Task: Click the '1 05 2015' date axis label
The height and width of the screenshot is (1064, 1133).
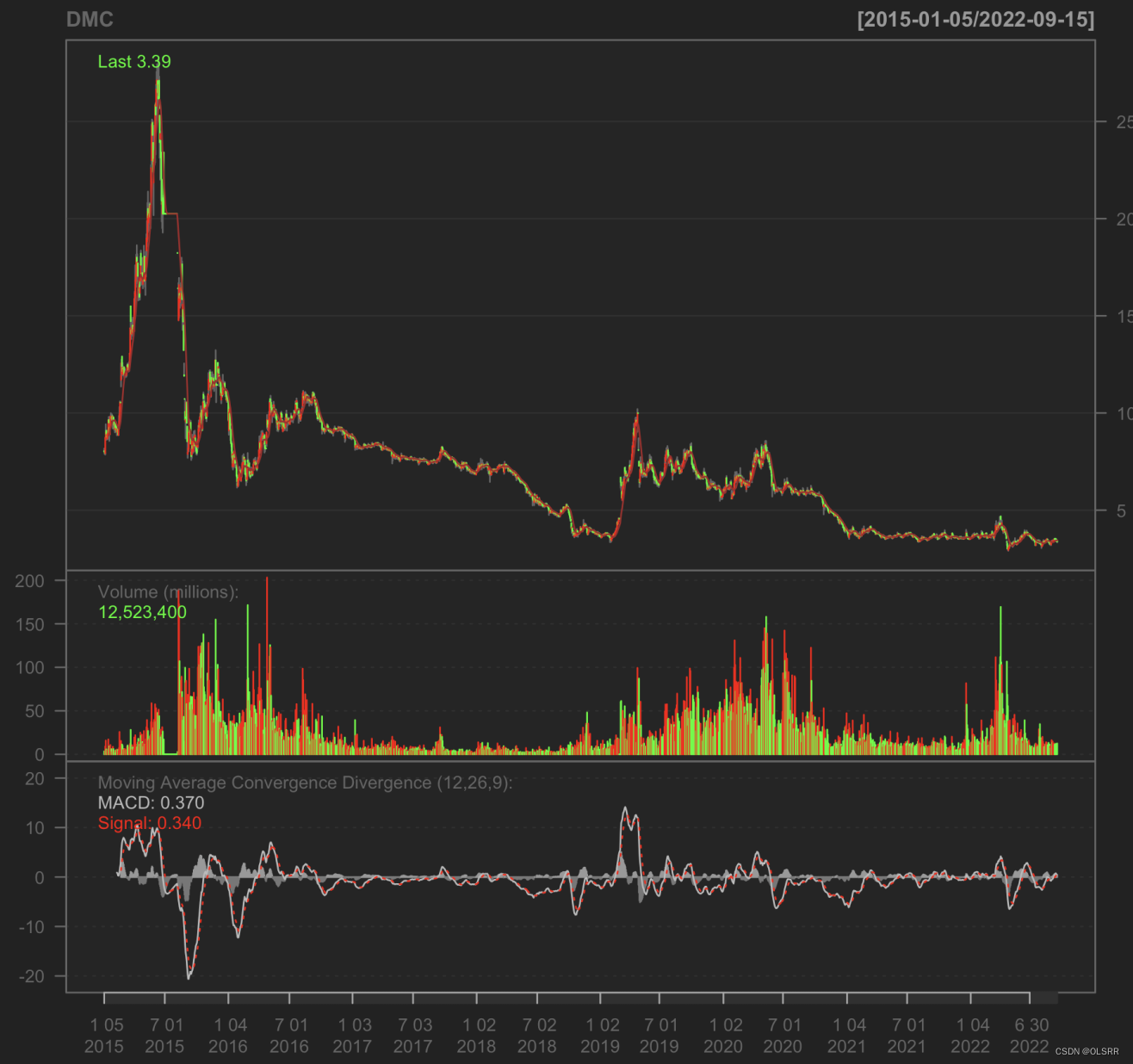Action: 105,1036
